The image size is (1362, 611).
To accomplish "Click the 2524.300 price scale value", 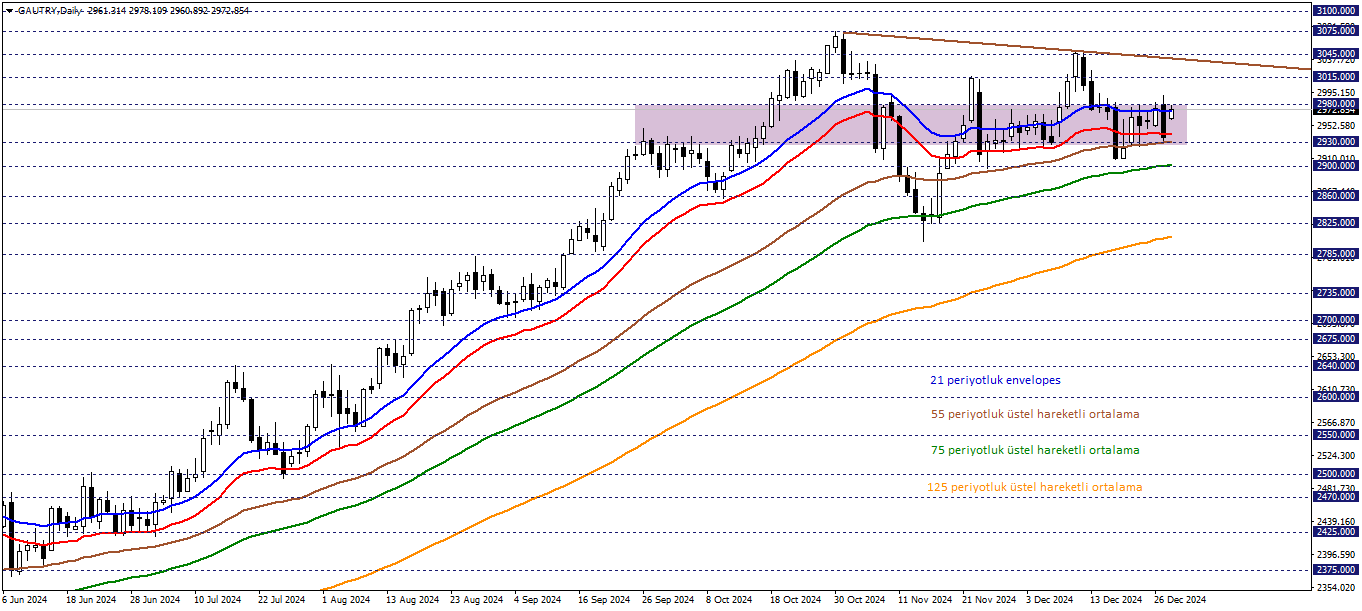I will 1337,455.
